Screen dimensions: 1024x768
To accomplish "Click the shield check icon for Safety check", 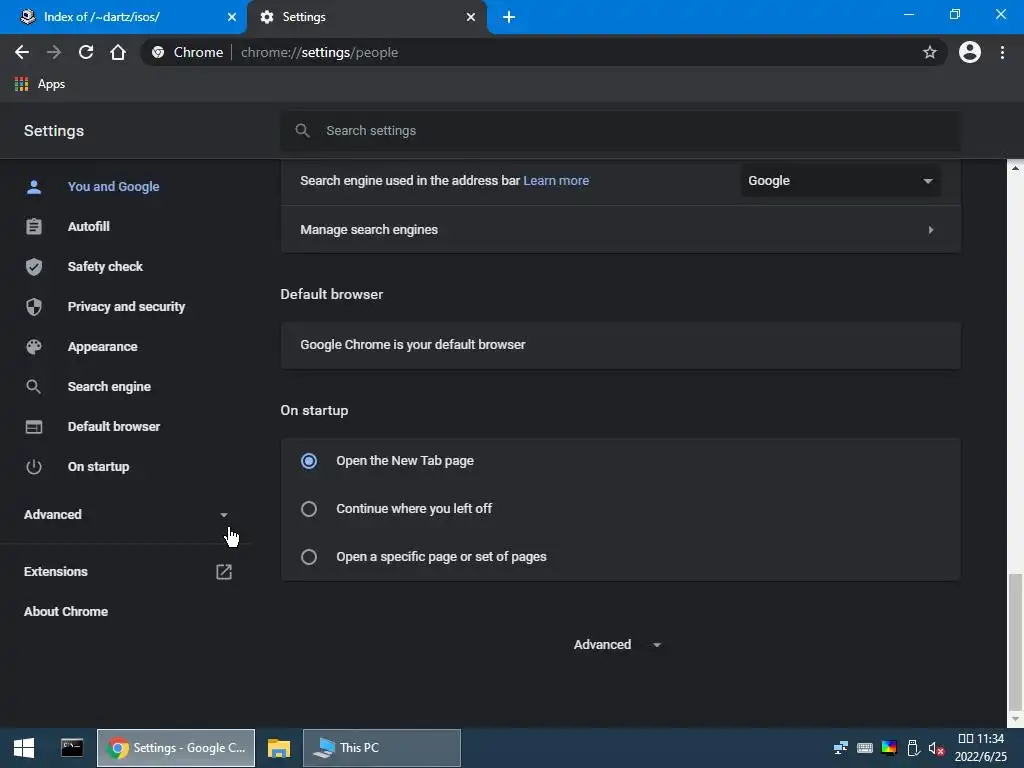I will tap(34, 266).
